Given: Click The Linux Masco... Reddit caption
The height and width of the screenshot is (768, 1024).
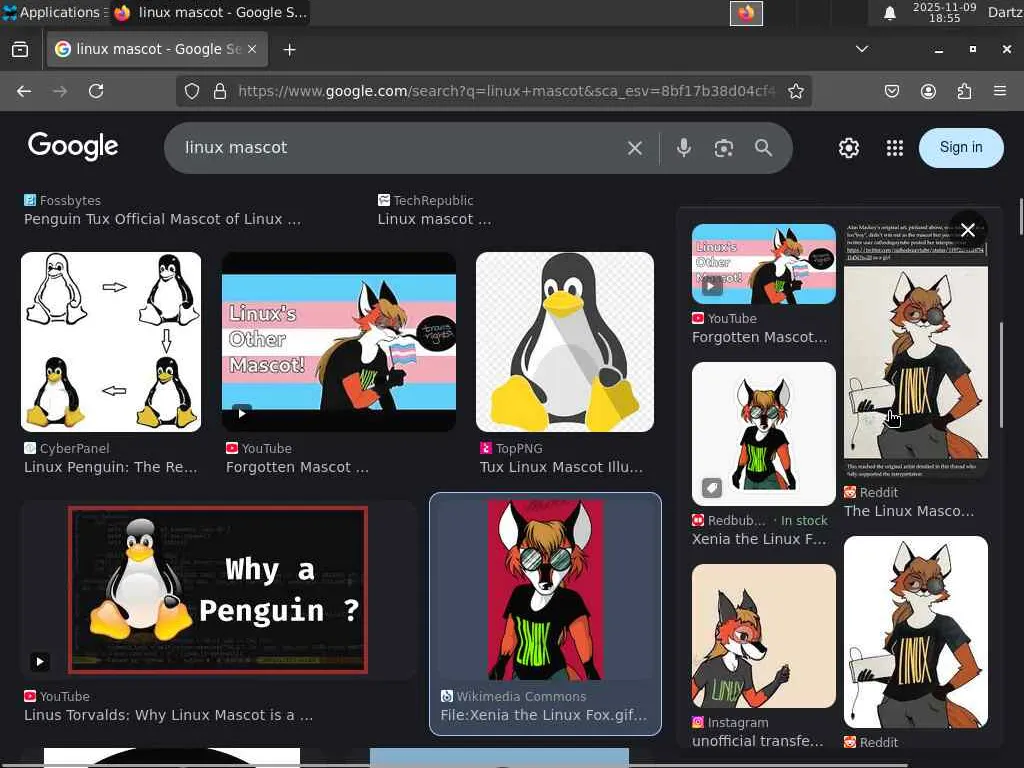Looking at the screenshot, I should pyautogui.click(x=909, y=511).
